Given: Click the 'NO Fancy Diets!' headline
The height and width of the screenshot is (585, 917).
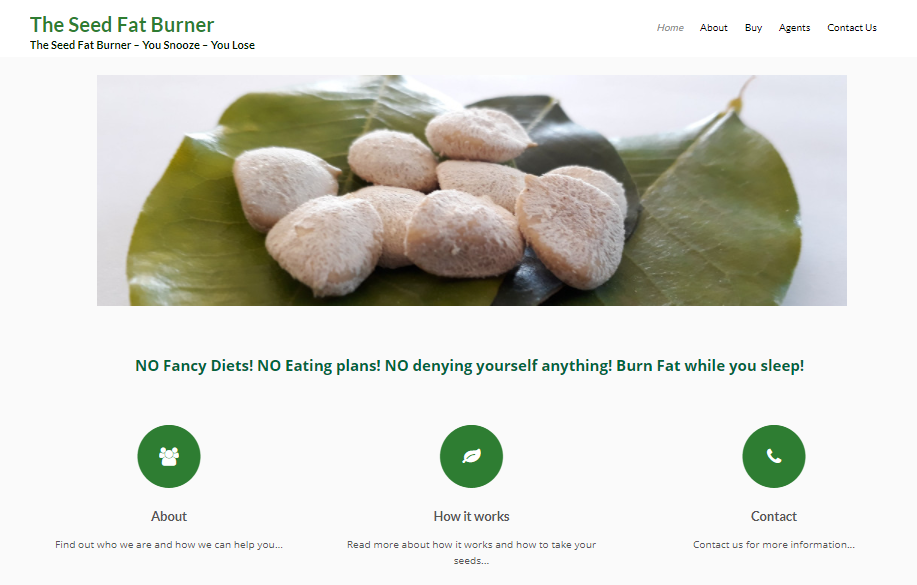Looking at the screenshot, I should click(470, 366).
